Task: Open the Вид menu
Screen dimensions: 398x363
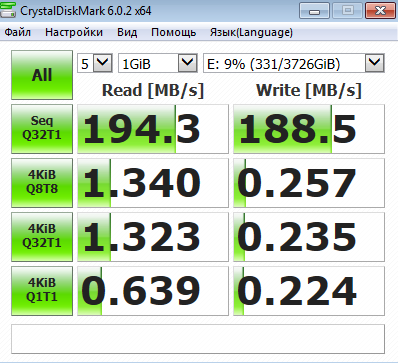Action: coord(127,32)
